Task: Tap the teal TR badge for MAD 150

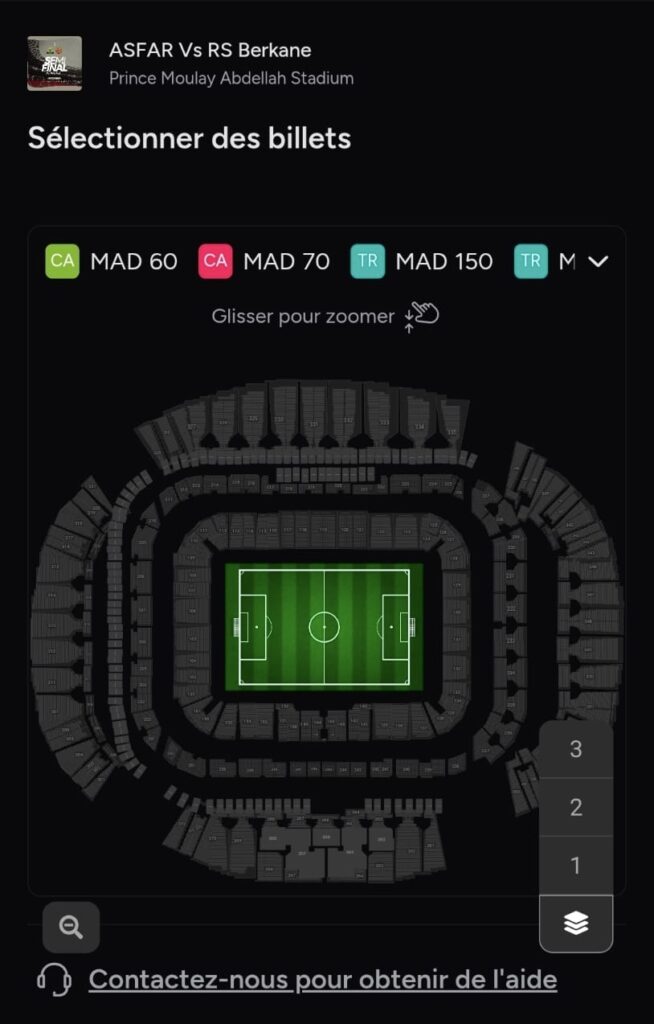Action: coord(368,261)
